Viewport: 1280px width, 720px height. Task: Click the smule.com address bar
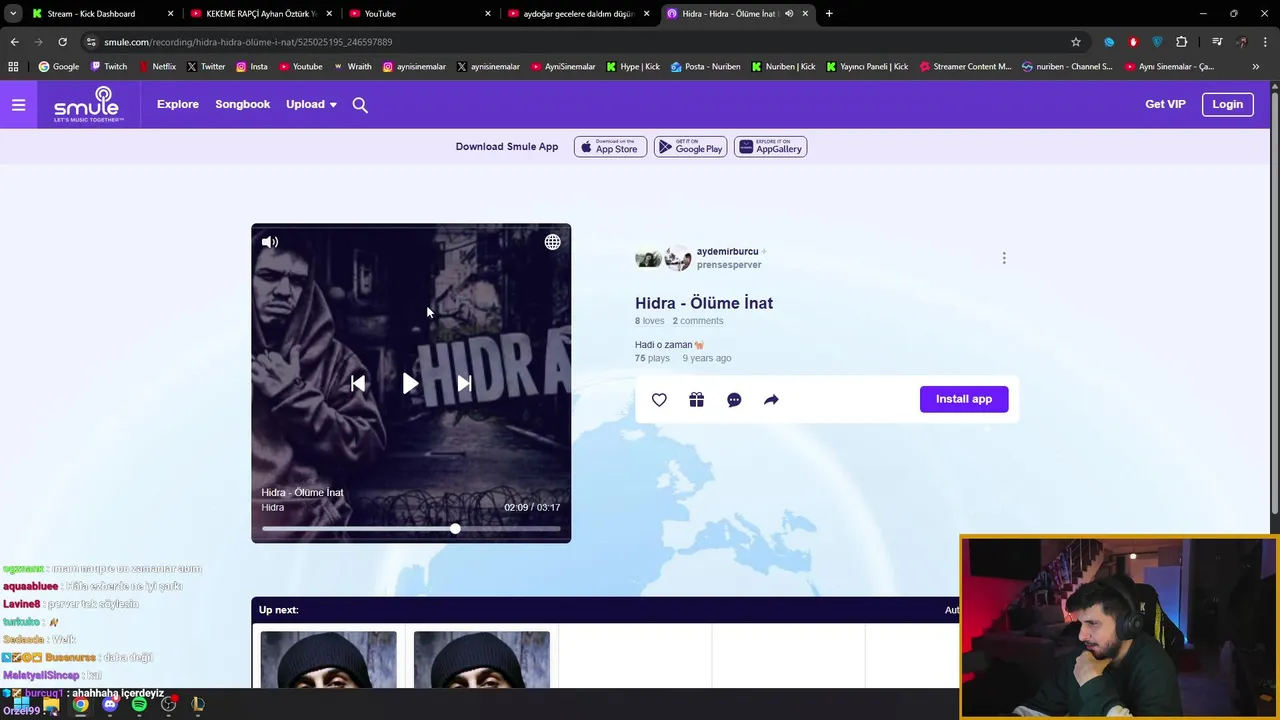tap(580, 42)
